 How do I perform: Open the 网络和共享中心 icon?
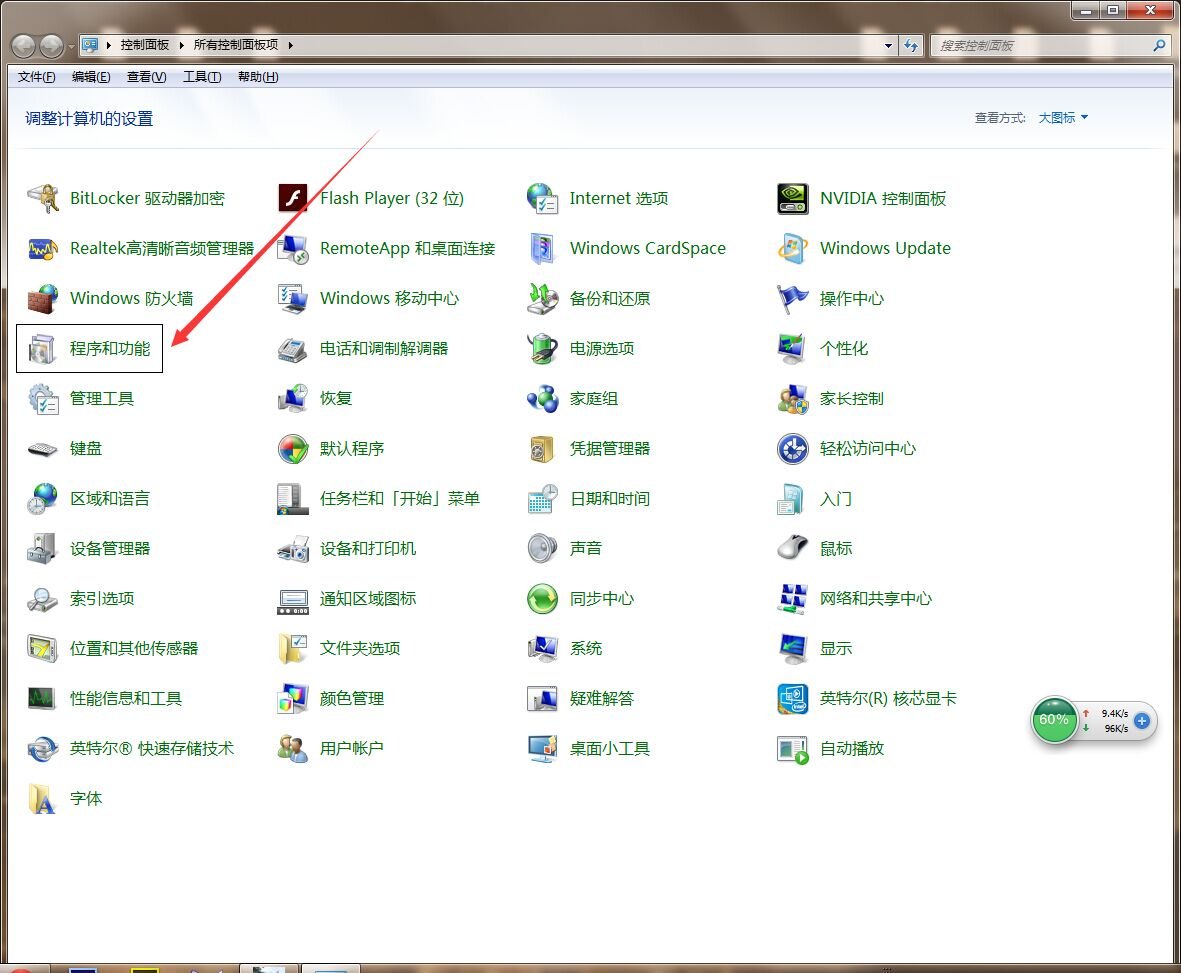pos(792,599)
